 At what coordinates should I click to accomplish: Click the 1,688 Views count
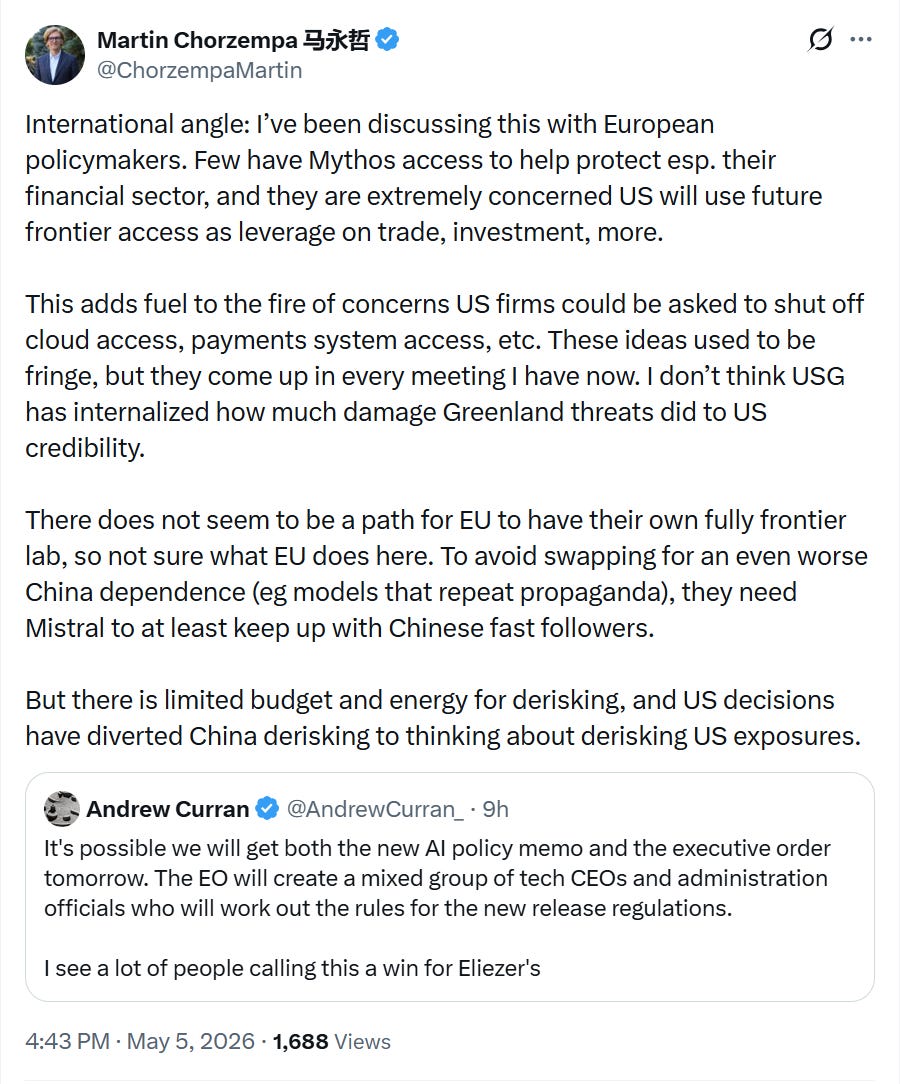click(x=332, y=1041)
